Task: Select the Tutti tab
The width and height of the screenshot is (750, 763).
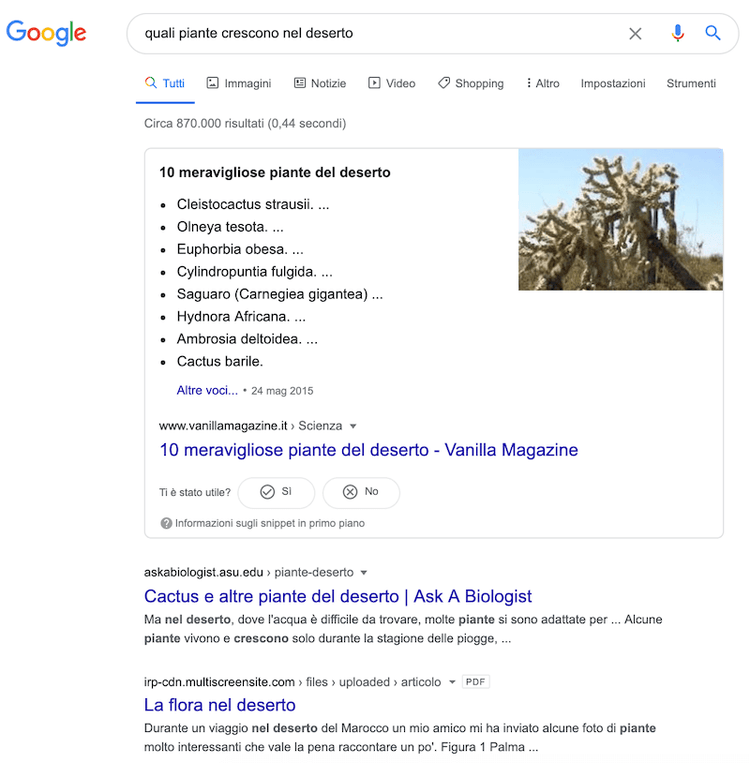Action: [165, 83]
